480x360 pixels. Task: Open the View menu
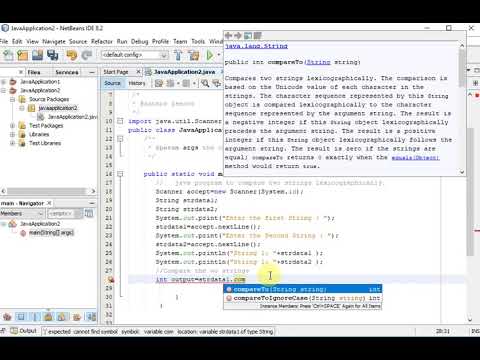(x=32, y=41)
